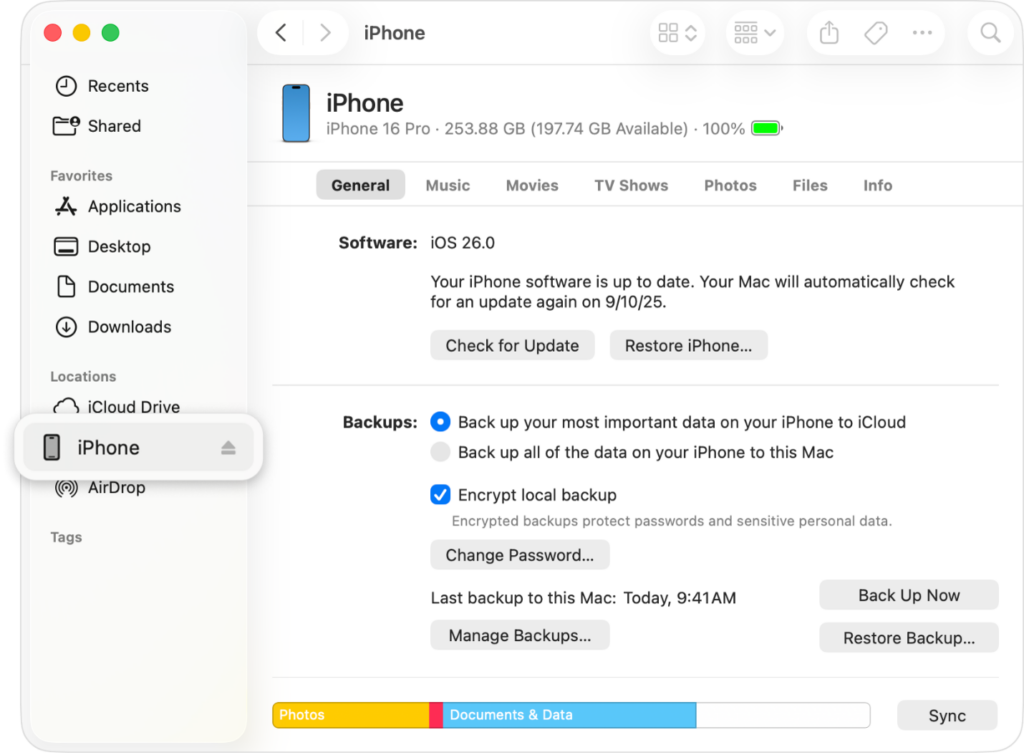Switch to the Movies tab
1024x755 pixels.
532,185
